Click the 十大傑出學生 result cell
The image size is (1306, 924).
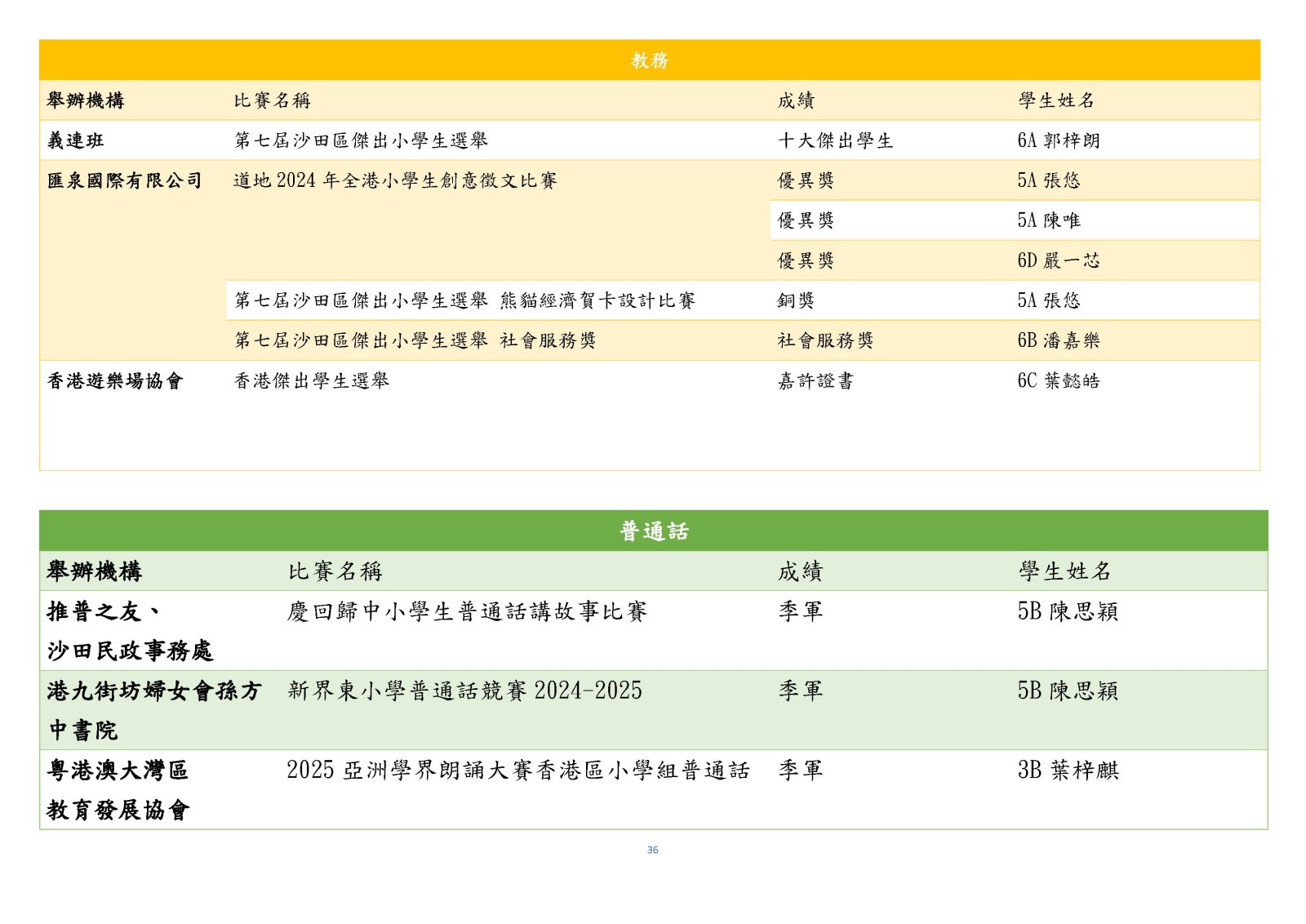click(x=835, y=140)
